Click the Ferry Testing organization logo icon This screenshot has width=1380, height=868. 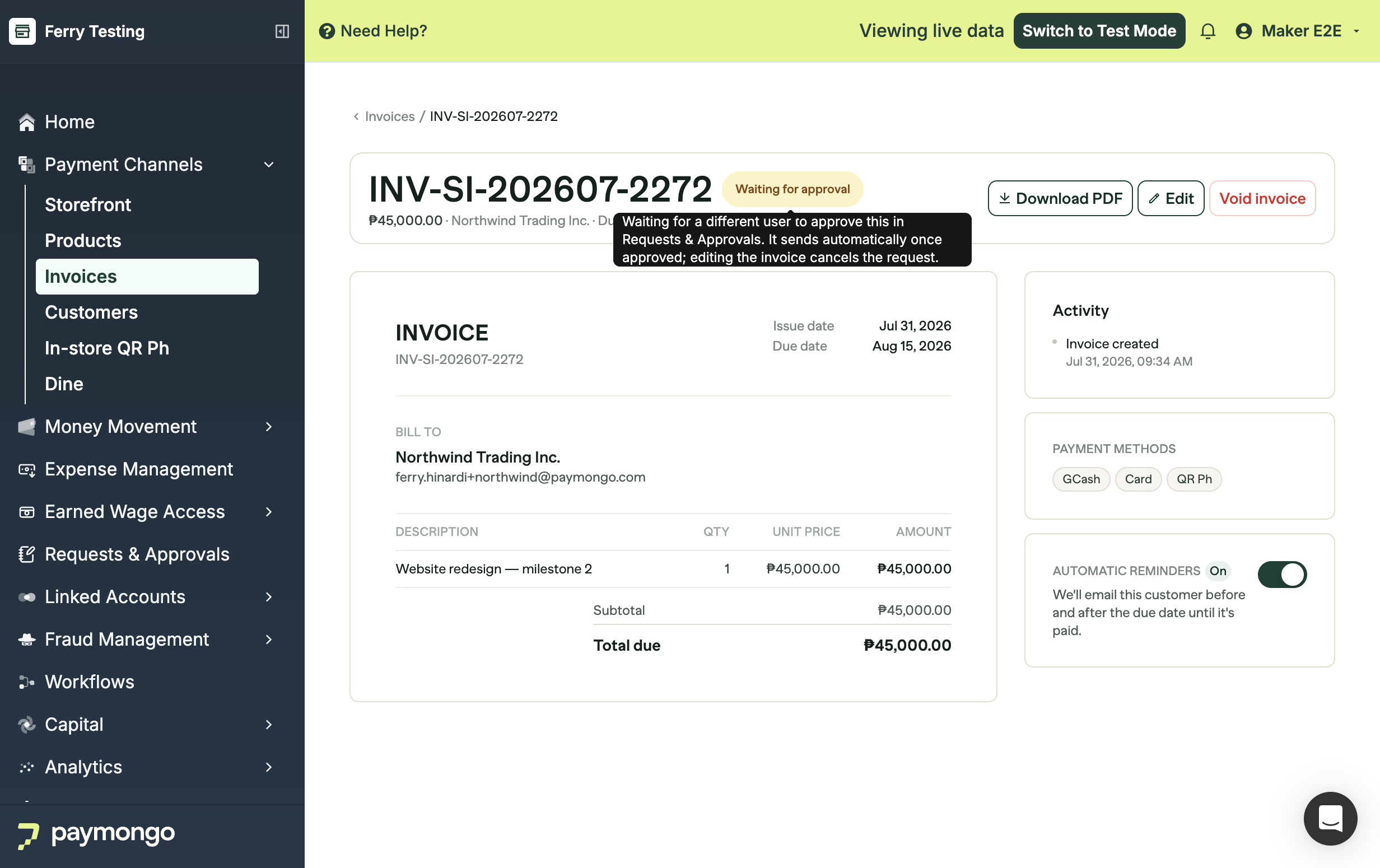22,31
